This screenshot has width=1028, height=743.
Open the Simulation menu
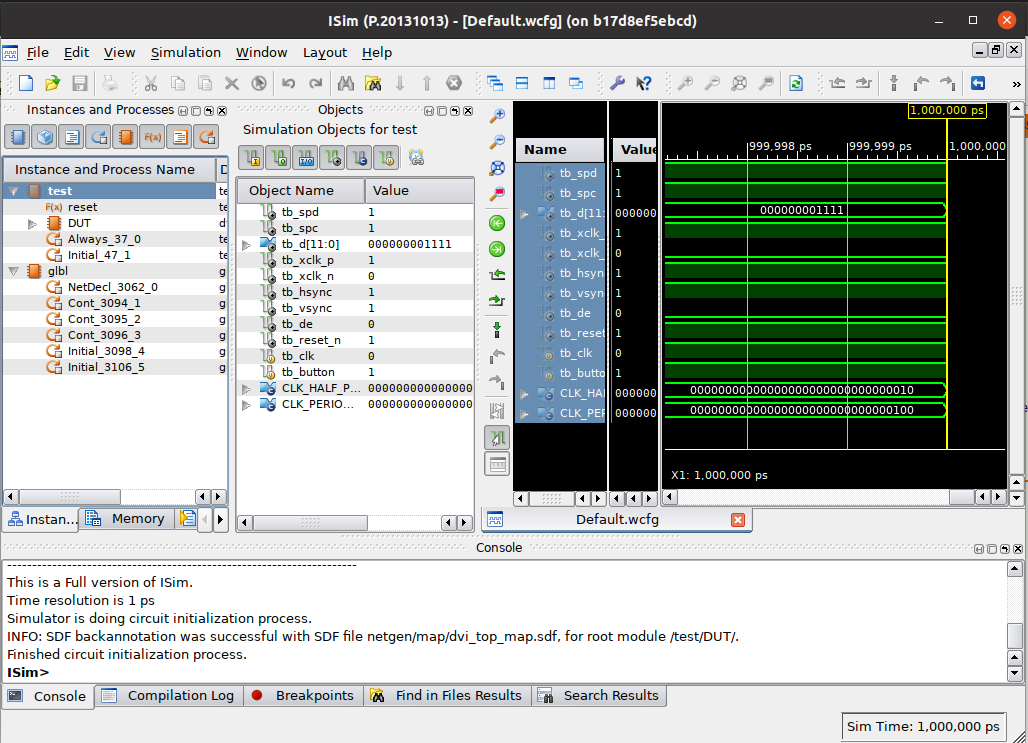click(x=185, y=52)
